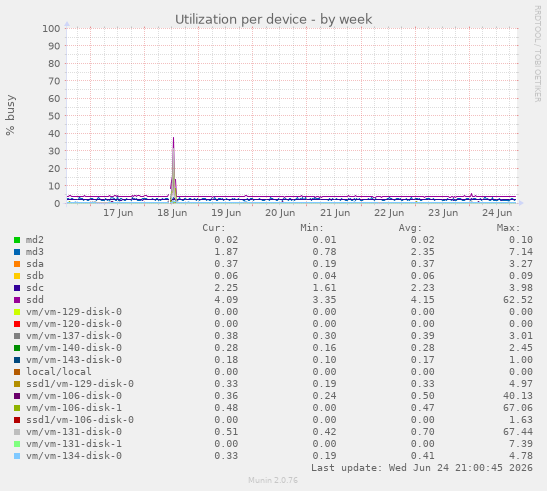Click the vm/vm-106-disk-1 legend swatch

(17, 408)
